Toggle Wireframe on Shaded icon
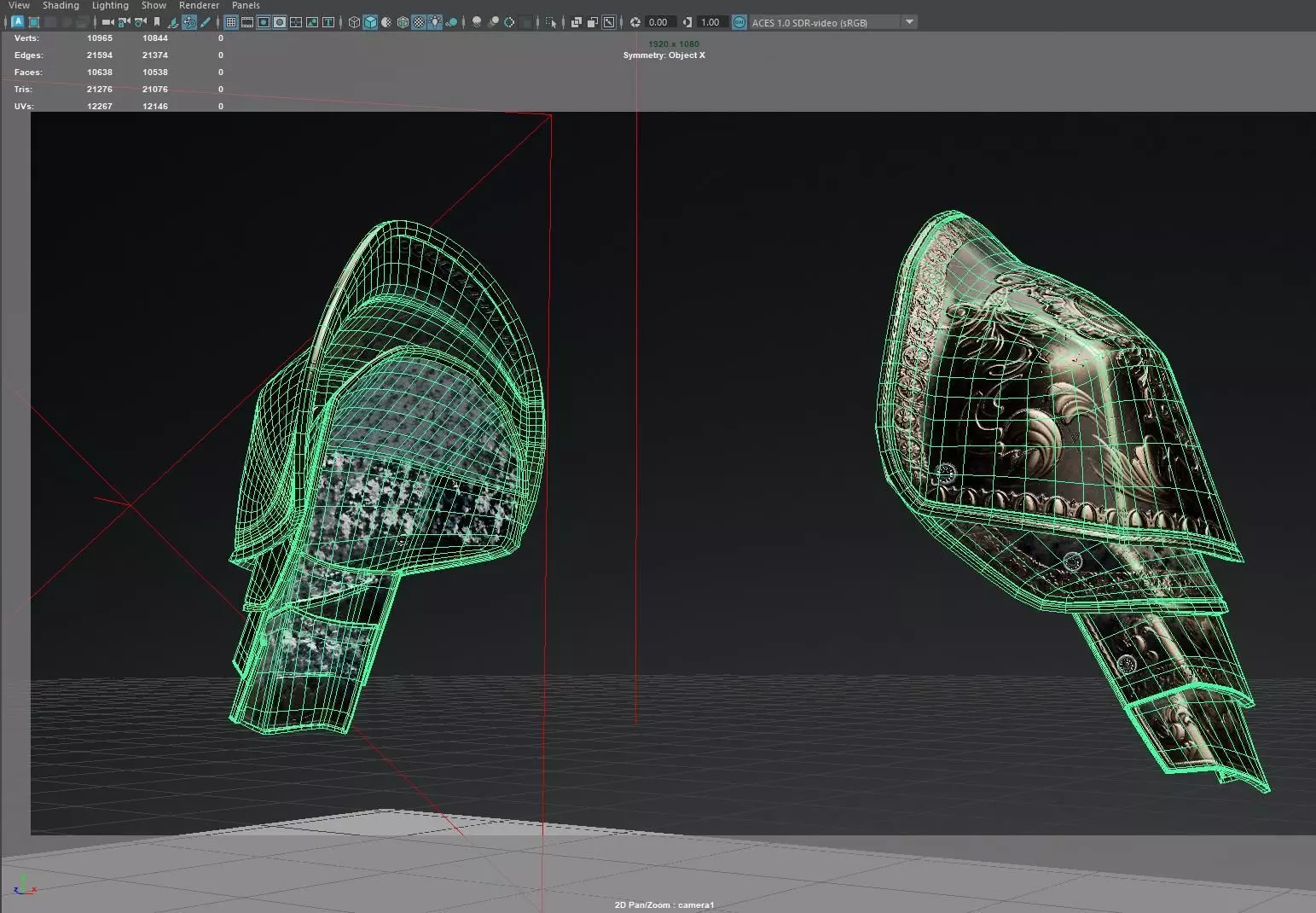Viewport: 1316px width, 913px height. tap(403, 22)
